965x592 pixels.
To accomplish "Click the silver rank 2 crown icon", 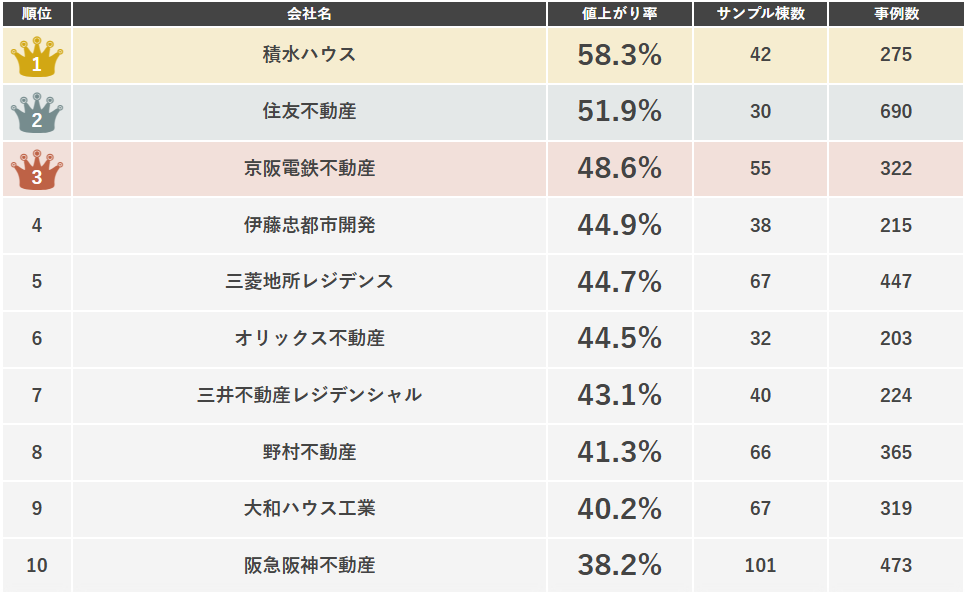I will tap(37, 113).
